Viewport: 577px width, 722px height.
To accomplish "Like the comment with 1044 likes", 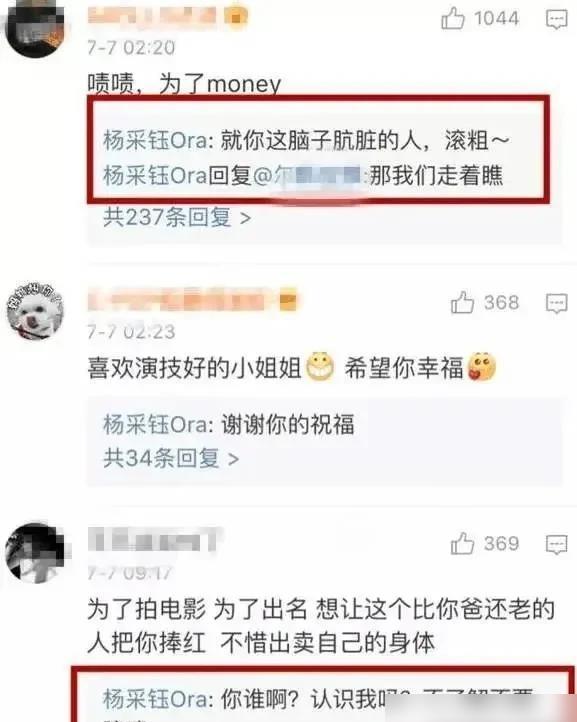I will [x=453, y=18].
